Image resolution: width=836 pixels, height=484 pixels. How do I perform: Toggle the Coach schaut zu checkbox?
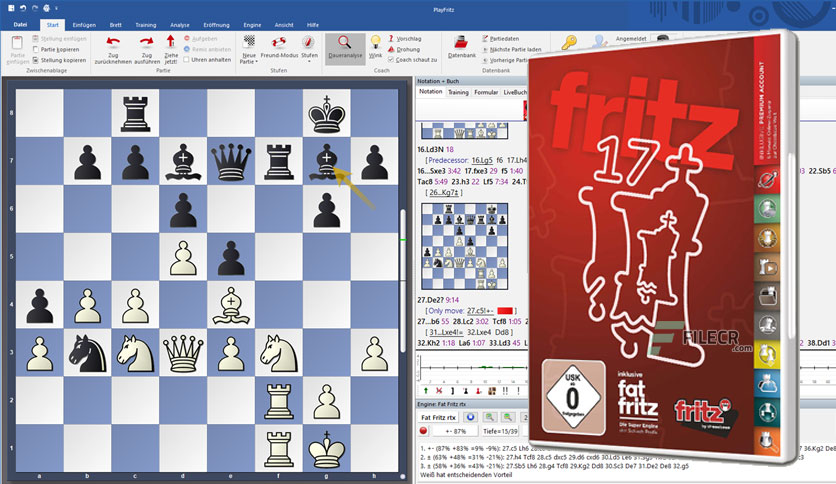[x=391, y=60]
